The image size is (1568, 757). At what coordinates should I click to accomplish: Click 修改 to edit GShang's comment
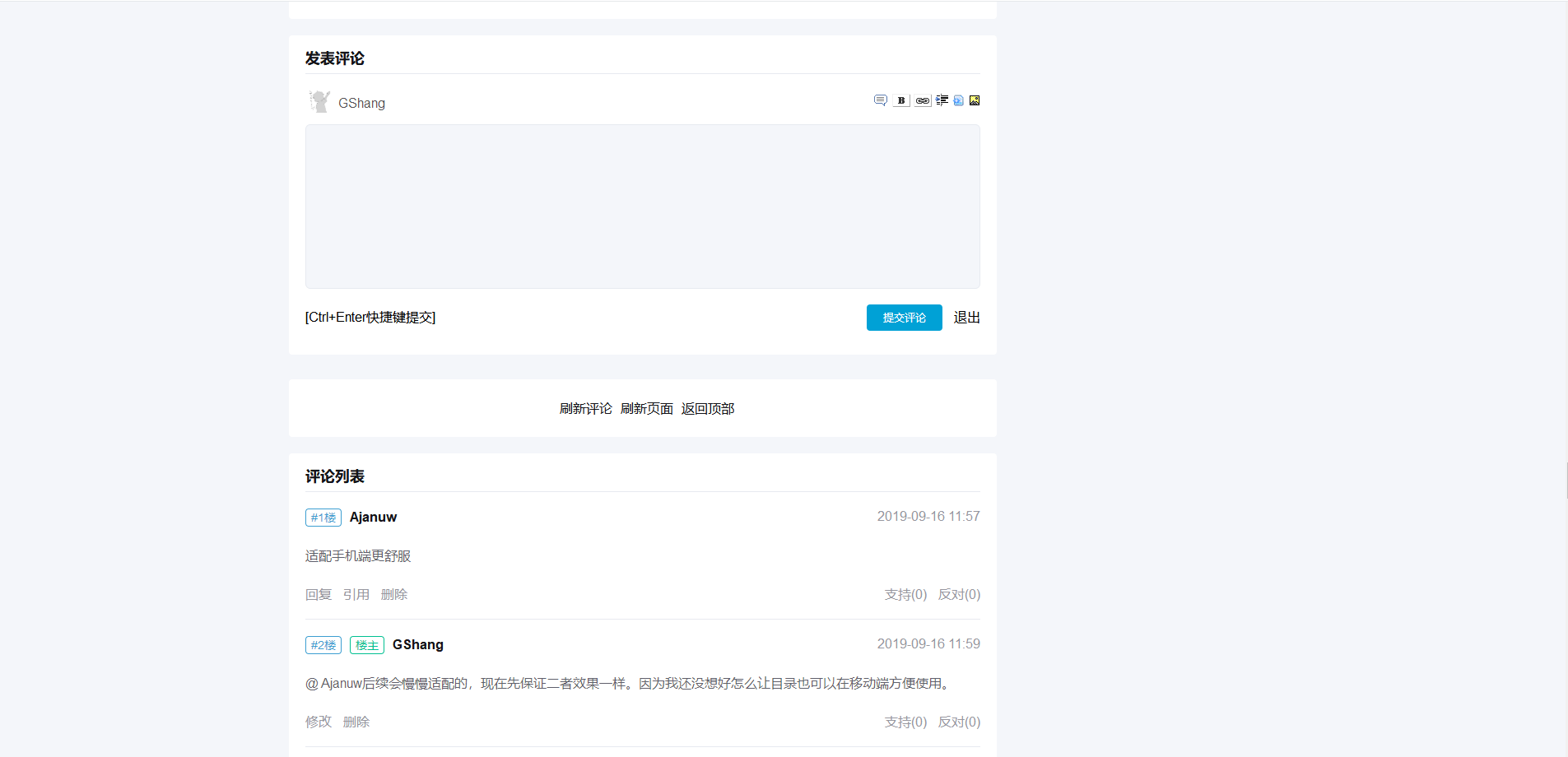pyautogui.click(x=318, y=722)
